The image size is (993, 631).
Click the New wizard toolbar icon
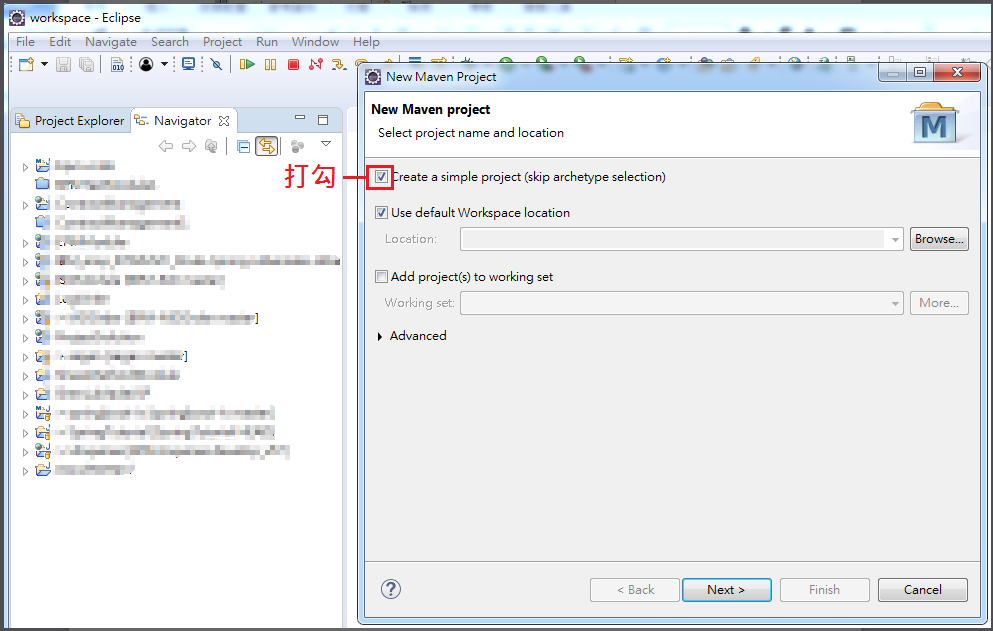pos(26,64)
